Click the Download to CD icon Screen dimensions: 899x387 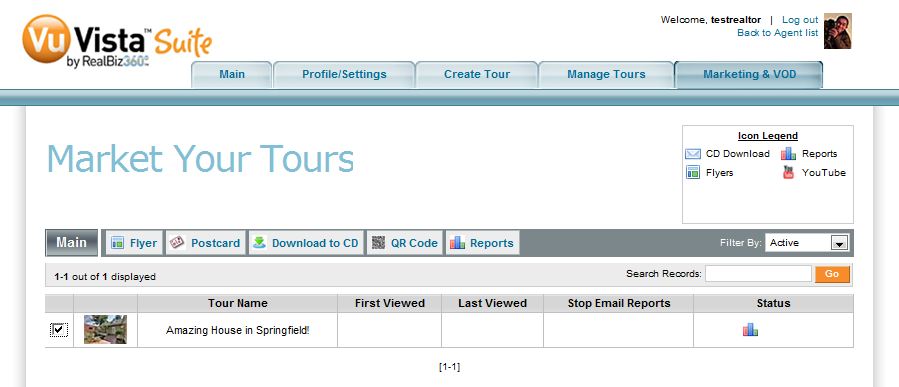tap(259, 243)
